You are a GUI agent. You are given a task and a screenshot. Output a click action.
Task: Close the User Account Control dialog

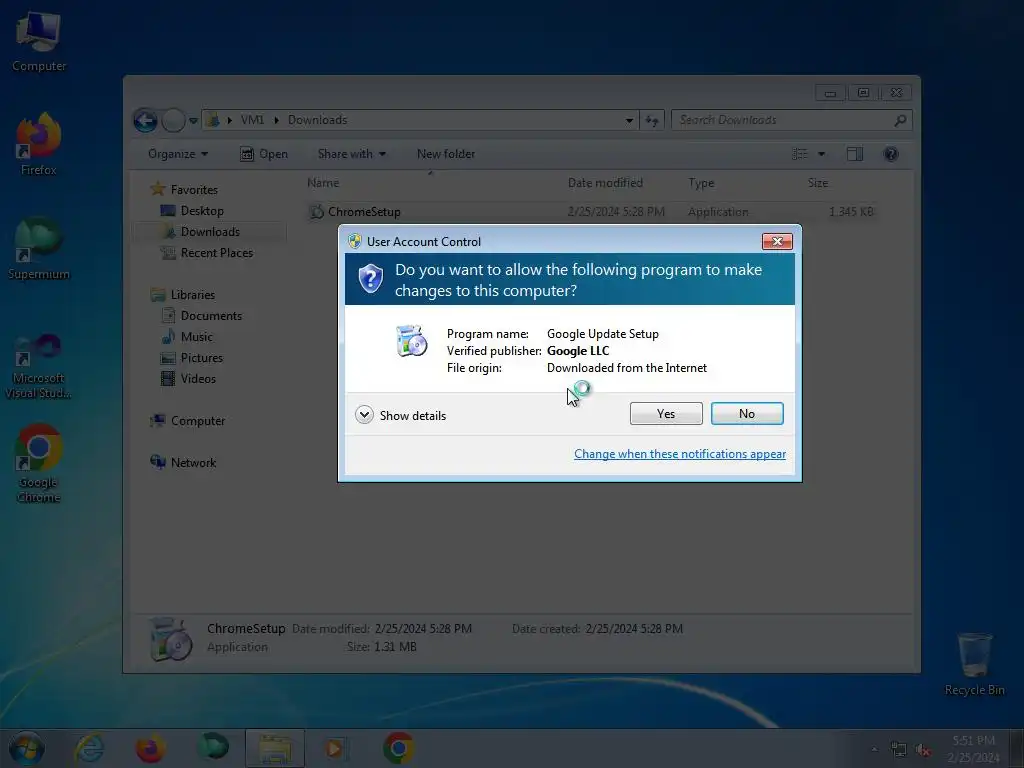coord(777,241)
